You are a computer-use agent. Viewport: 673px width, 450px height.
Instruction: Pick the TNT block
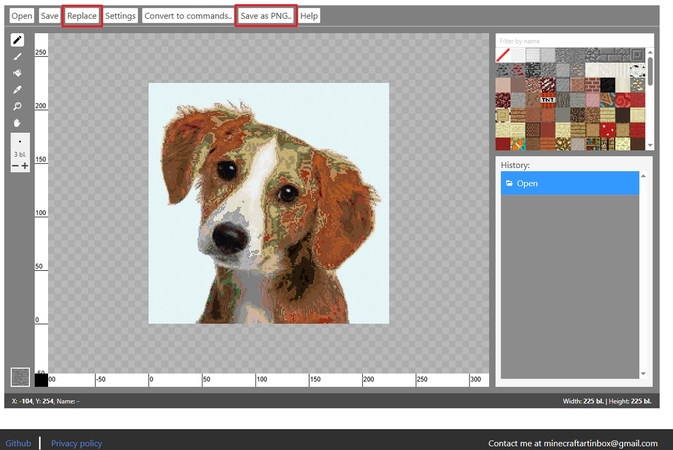coord(548,100)
